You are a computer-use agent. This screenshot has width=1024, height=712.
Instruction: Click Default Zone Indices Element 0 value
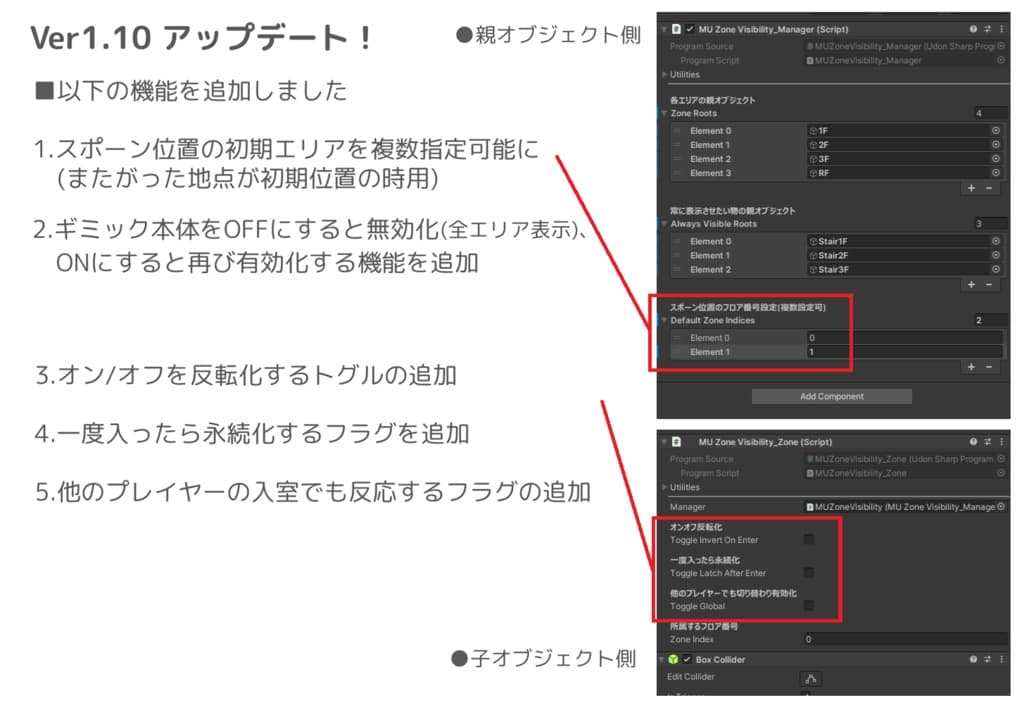pyautogui.click(x=904, y=338)
